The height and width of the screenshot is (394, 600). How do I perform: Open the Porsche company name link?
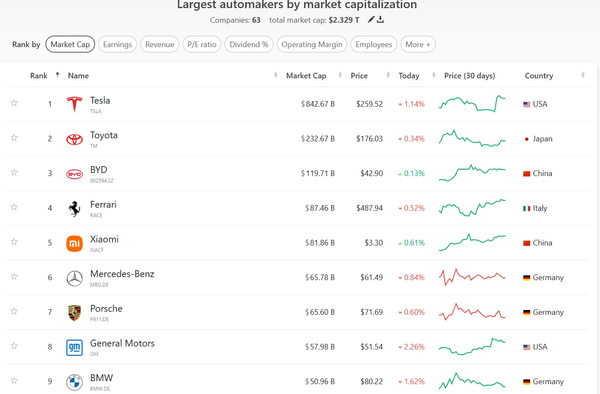pos(106,309)
